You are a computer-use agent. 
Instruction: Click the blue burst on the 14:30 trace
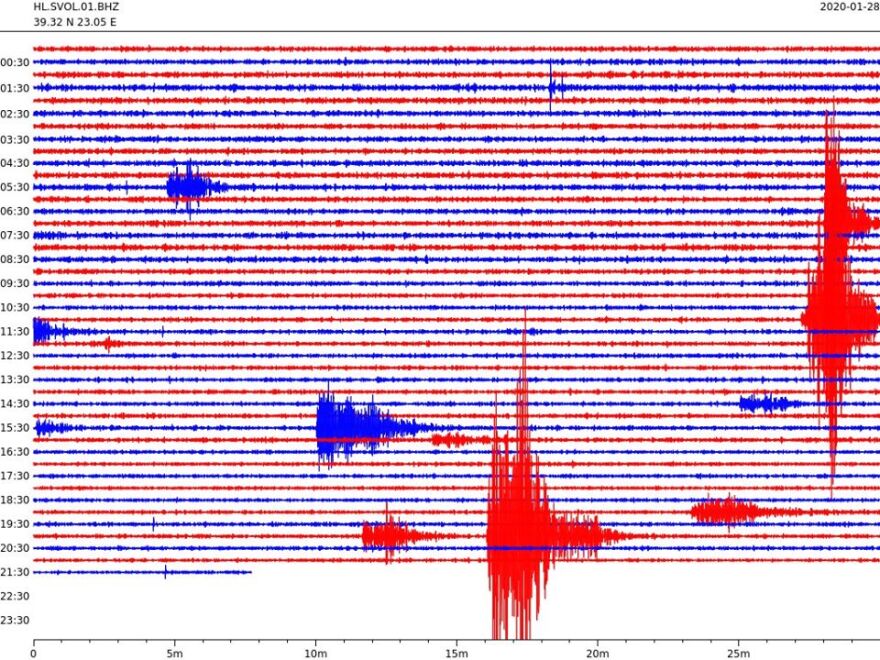pyautogui.click(x=765, y=403)
